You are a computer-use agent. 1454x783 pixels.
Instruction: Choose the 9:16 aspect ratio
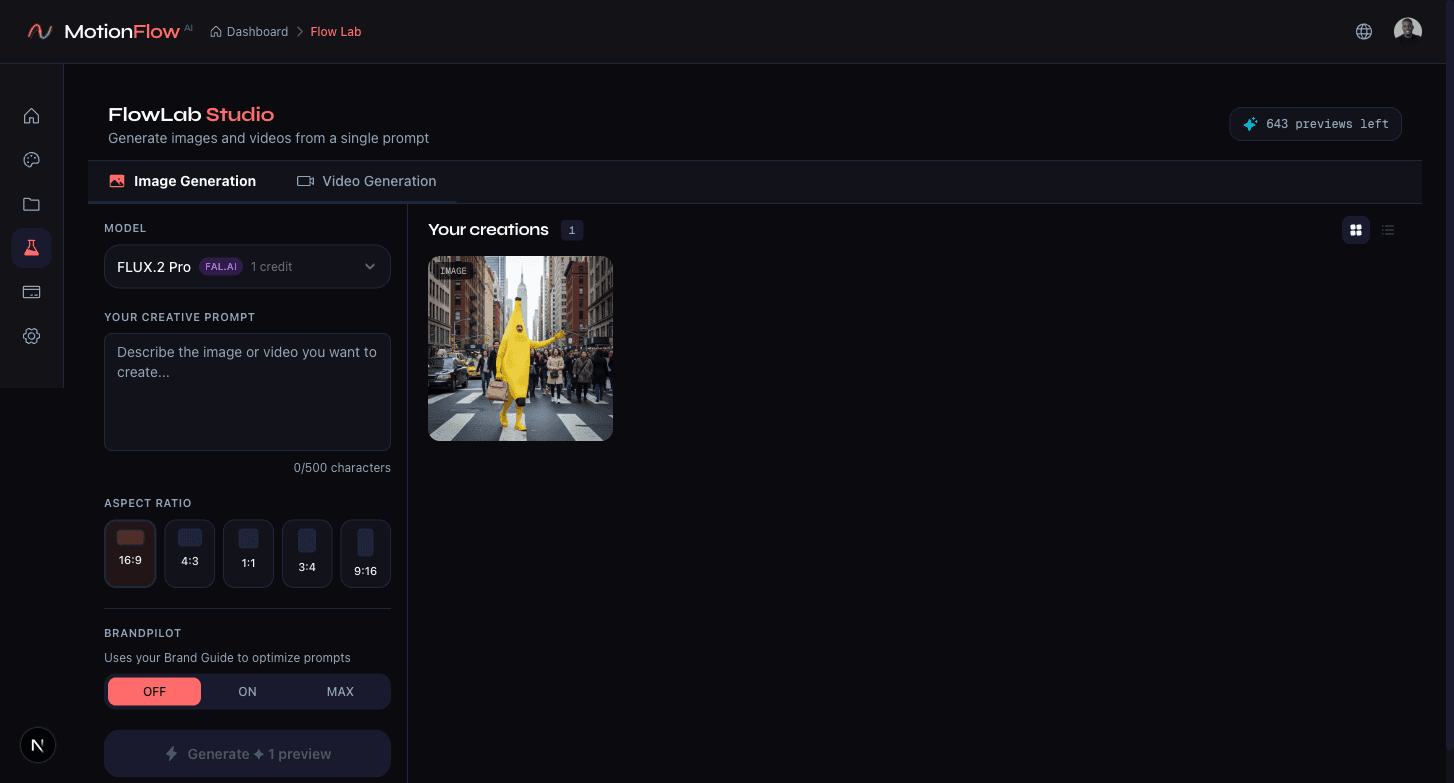tap(365, 553)
